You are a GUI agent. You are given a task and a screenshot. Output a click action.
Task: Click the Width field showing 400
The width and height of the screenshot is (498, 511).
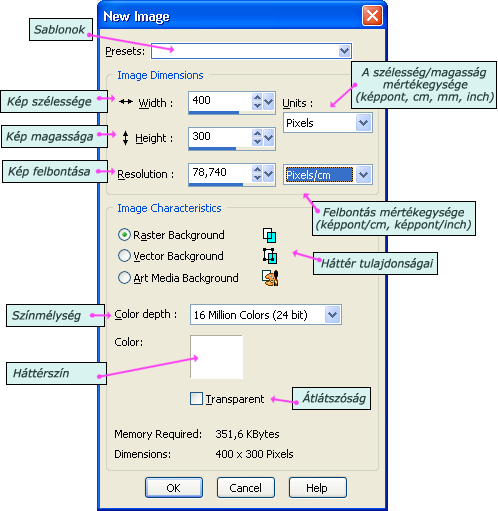pyautogui.click(x=220, y=101)
